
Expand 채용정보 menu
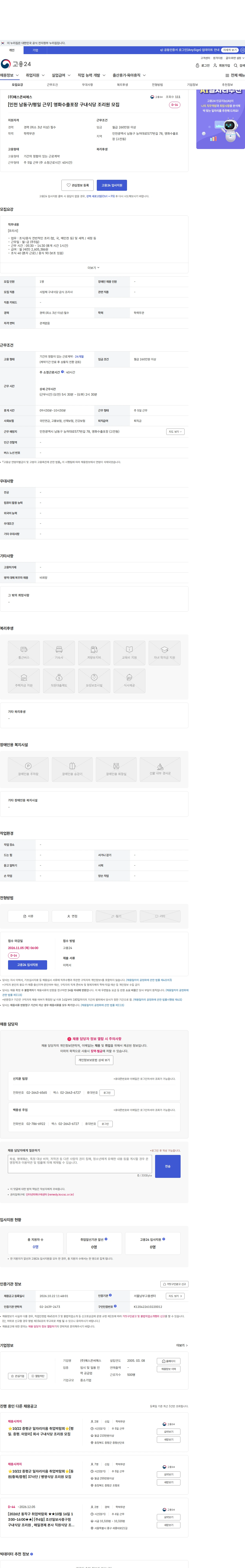10,75
